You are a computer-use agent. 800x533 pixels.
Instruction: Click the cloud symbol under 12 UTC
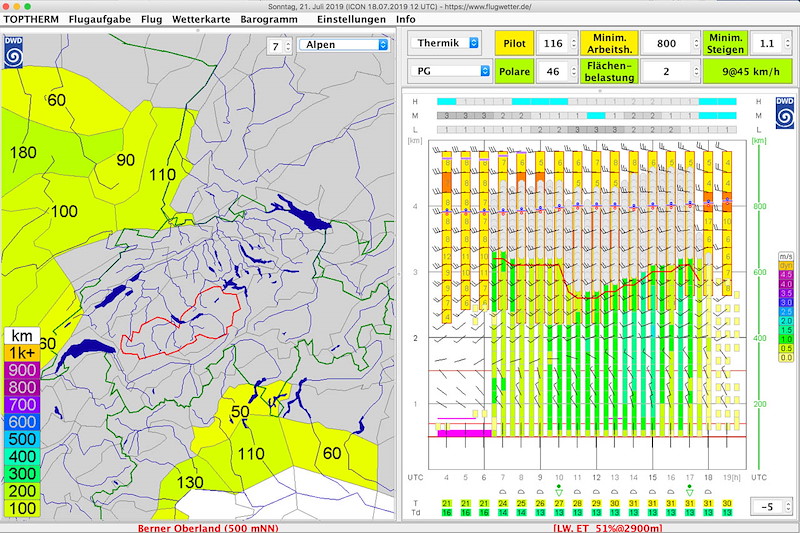(596, 492)
